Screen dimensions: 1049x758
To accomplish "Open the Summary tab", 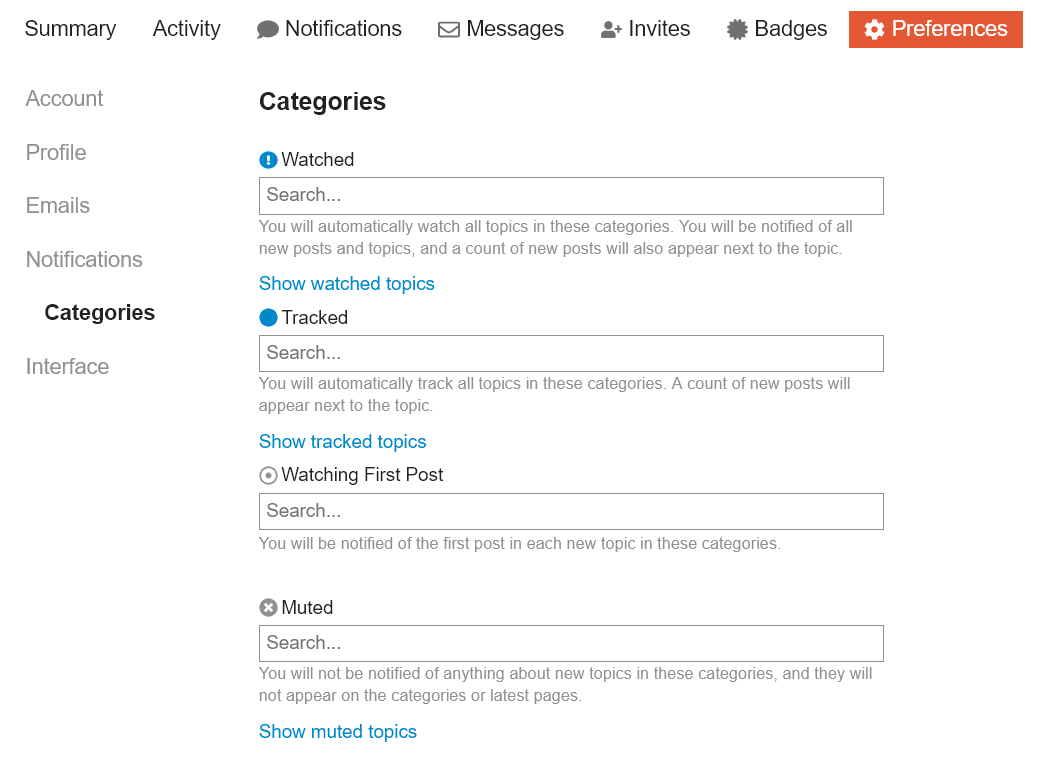I will (x=70, y=29).
